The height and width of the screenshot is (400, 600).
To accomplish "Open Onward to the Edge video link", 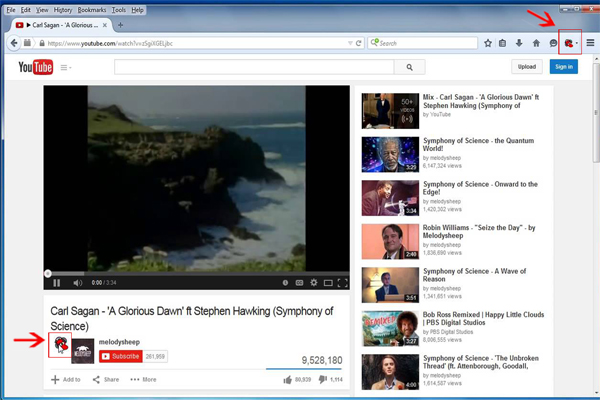I will (x=480, y=188).
